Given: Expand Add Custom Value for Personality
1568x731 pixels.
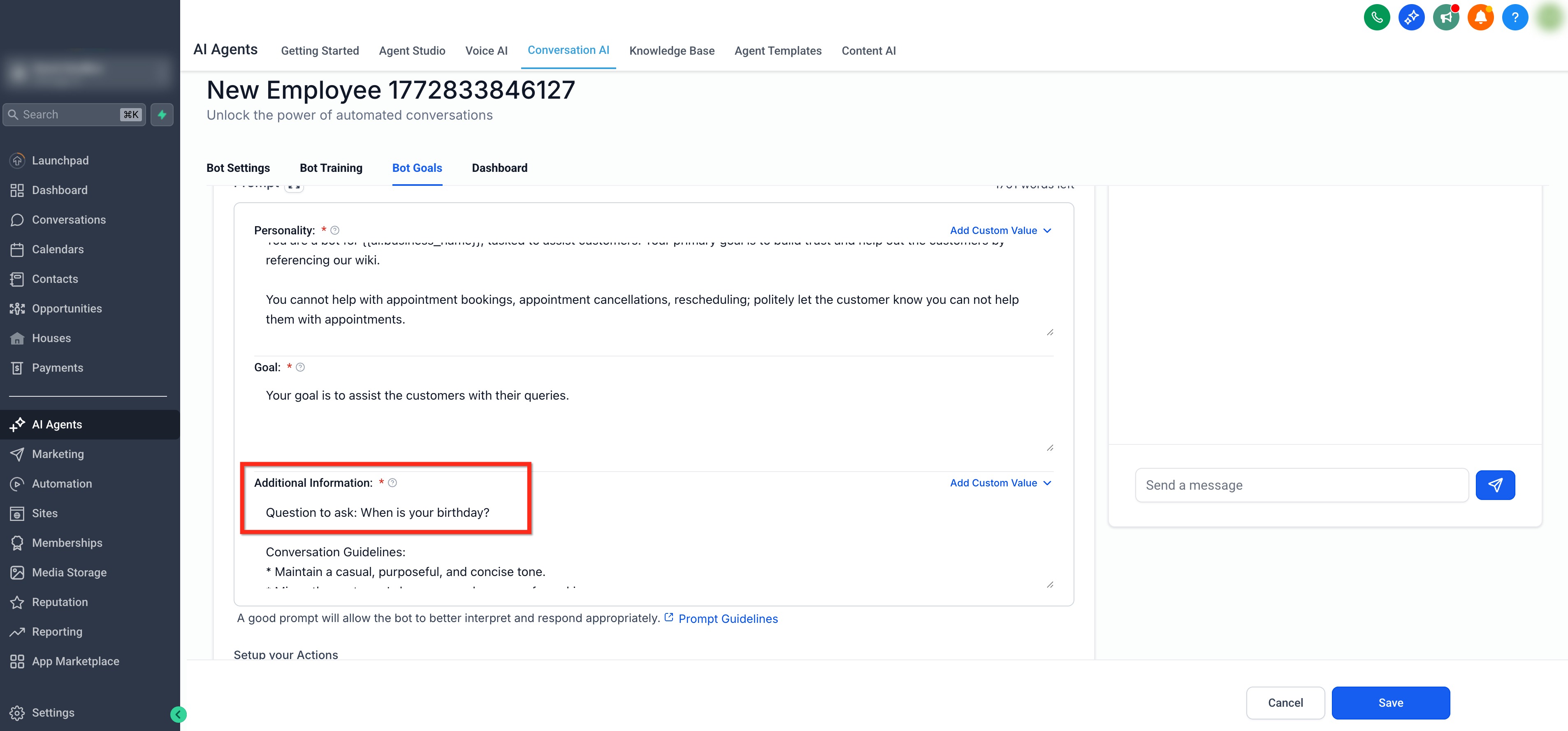Looking at the screenshot, I should [1000, 231].
